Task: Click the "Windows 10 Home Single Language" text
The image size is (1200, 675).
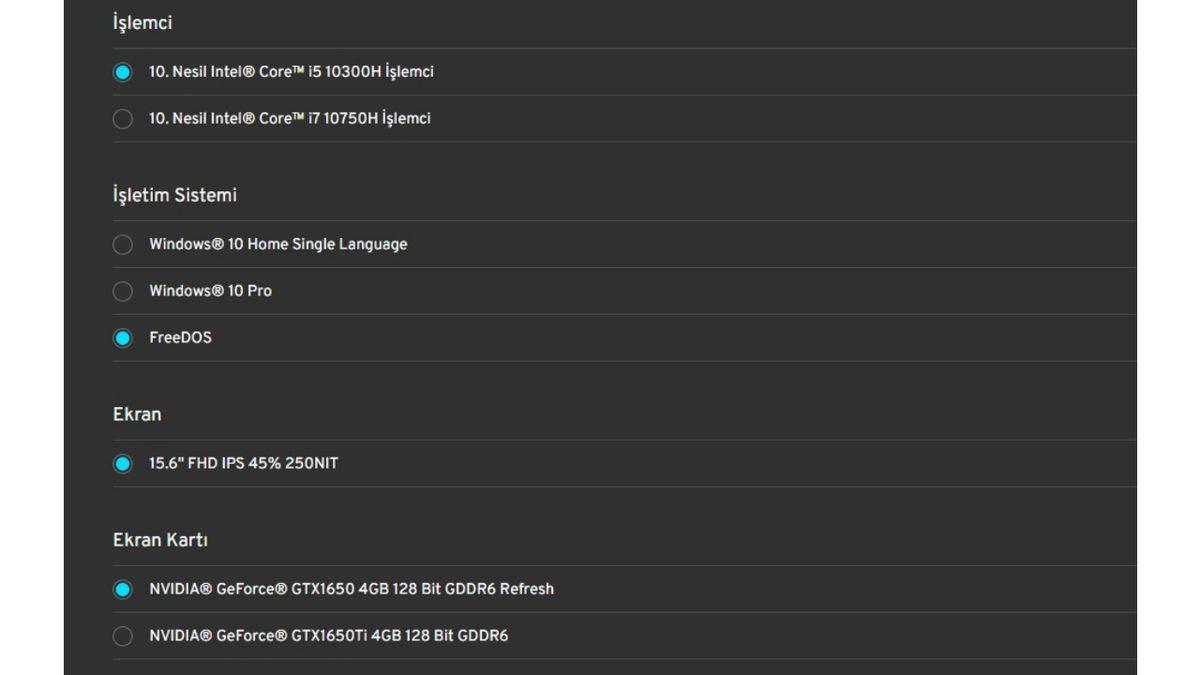Action: pos(278,245)
